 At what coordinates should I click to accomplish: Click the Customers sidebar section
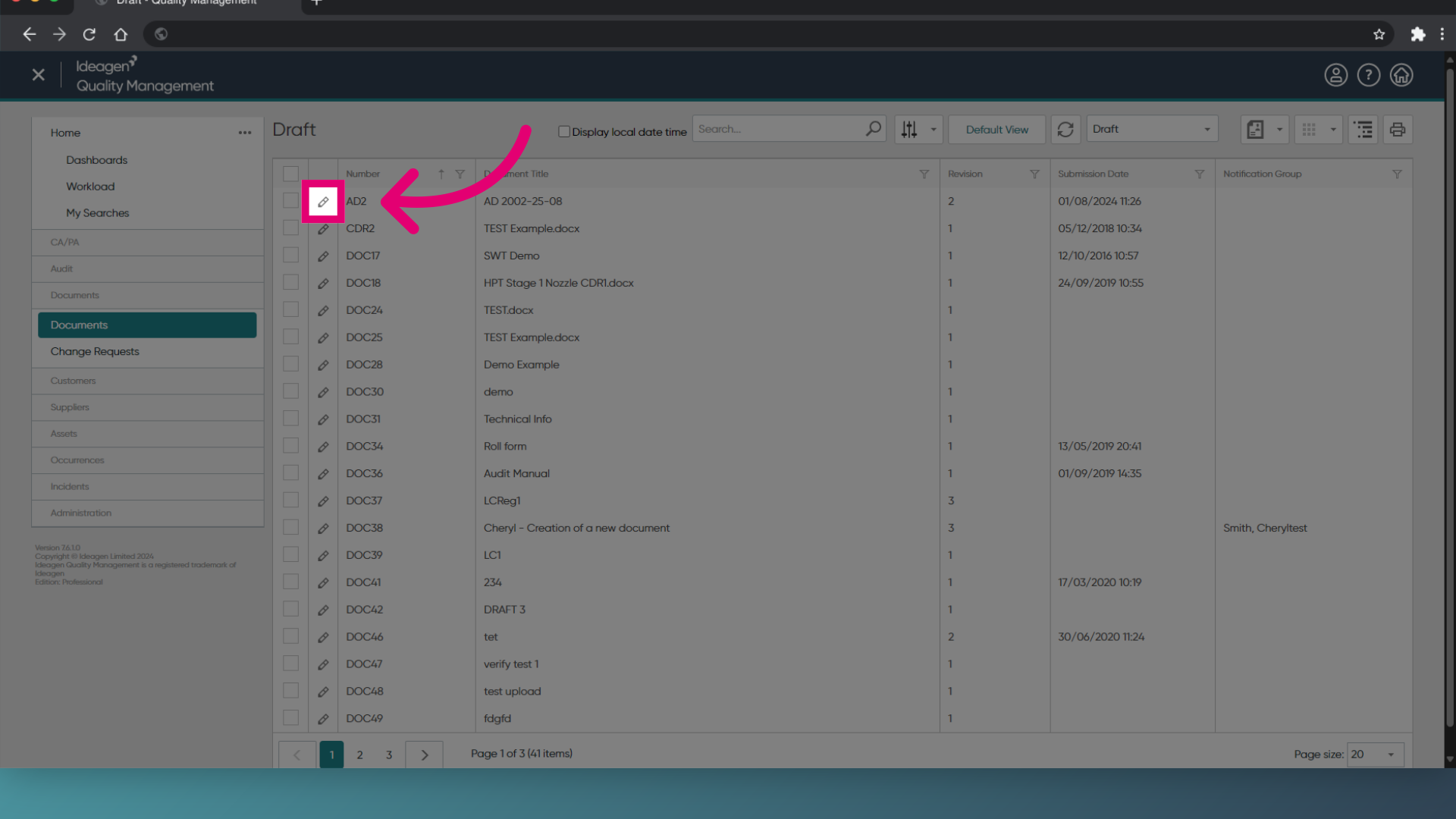[x=148, y=381]
